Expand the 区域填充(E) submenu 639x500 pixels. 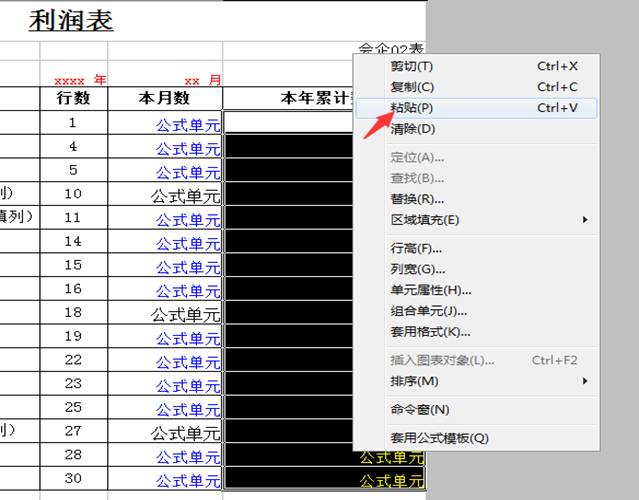tap(424, 220)
